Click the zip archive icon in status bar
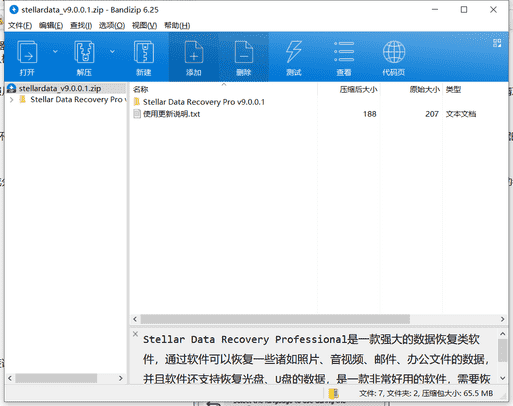This screenshot has height=406, width=513. pos(333,393)
